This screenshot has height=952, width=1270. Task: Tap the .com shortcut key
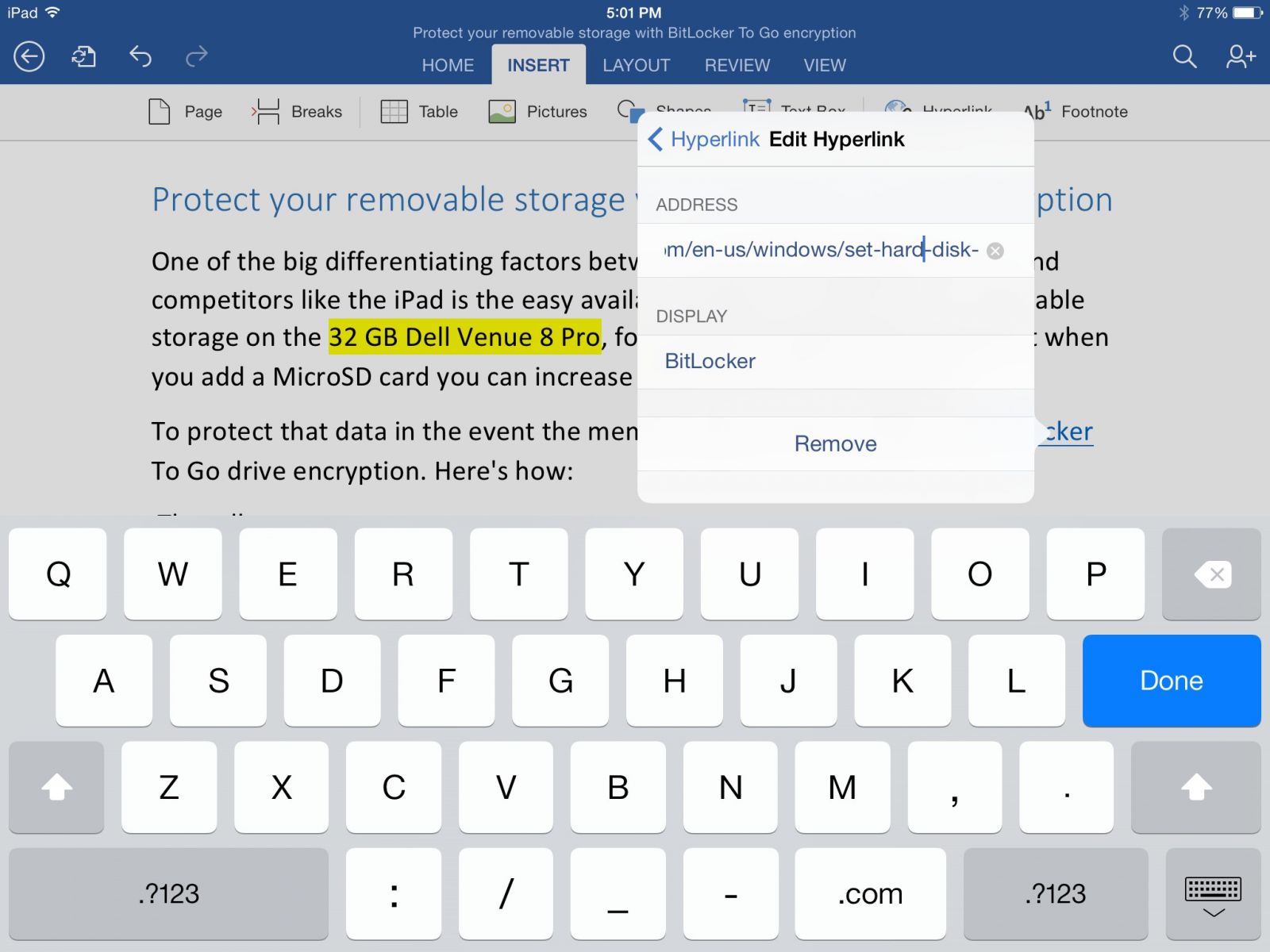pyautogui.click(x=870, y=894)
